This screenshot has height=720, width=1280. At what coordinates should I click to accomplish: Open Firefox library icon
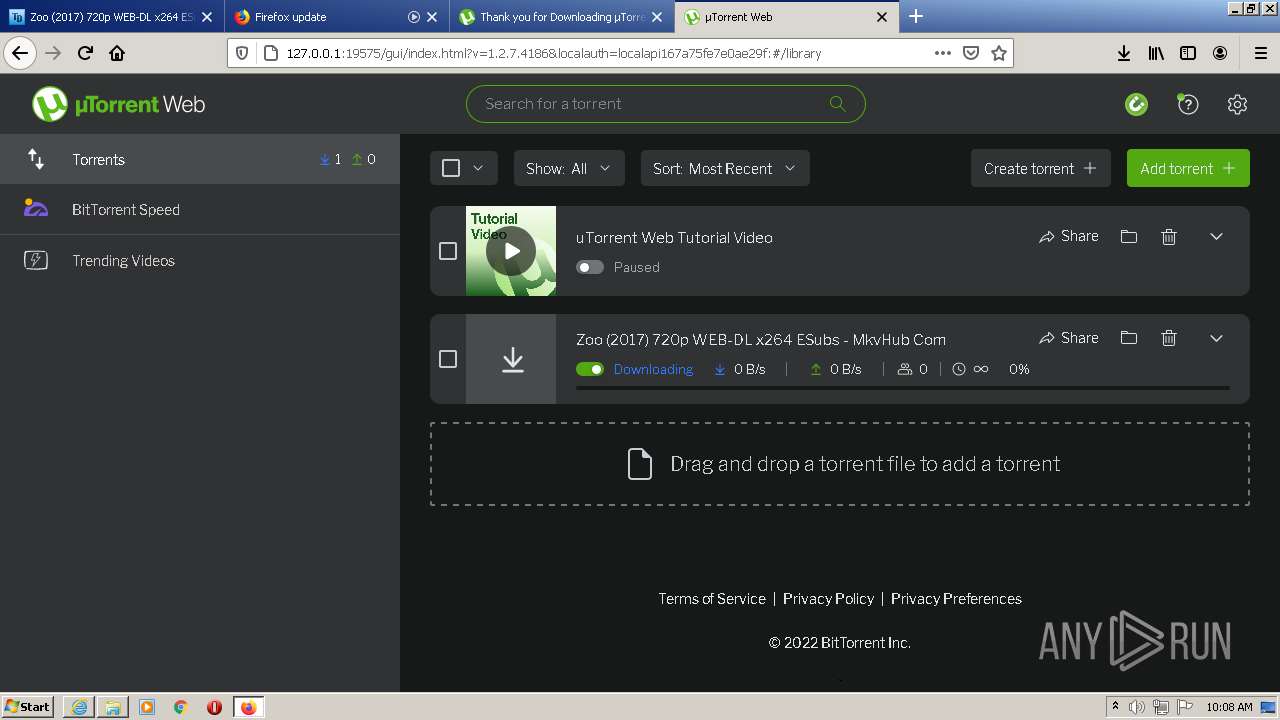click(x=1156, y=53)
